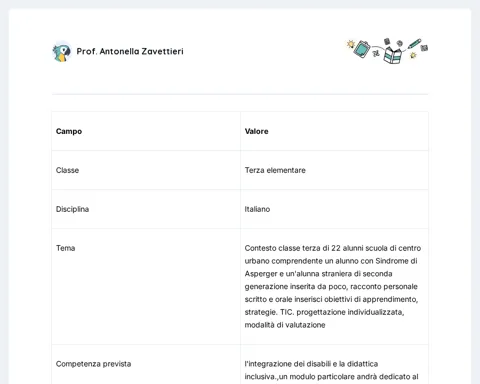Click the light bulb doodle
Viewport: 480px width, 384px height.
click(x=350, y=44)
